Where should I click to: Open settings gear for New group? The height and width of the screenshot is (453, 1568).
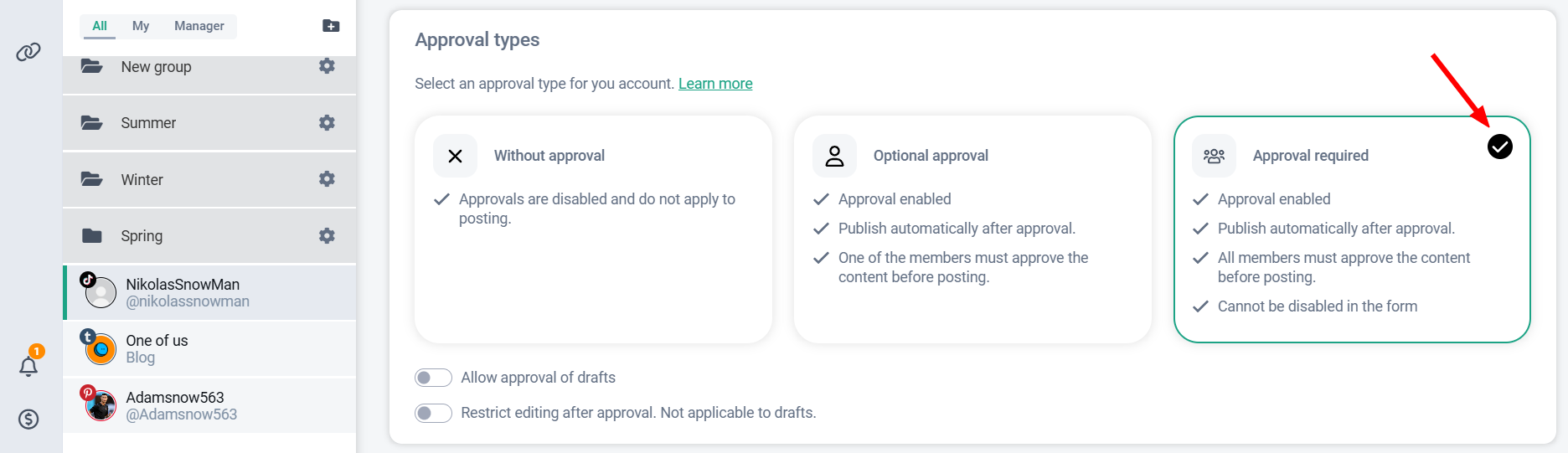pos(327,66)
